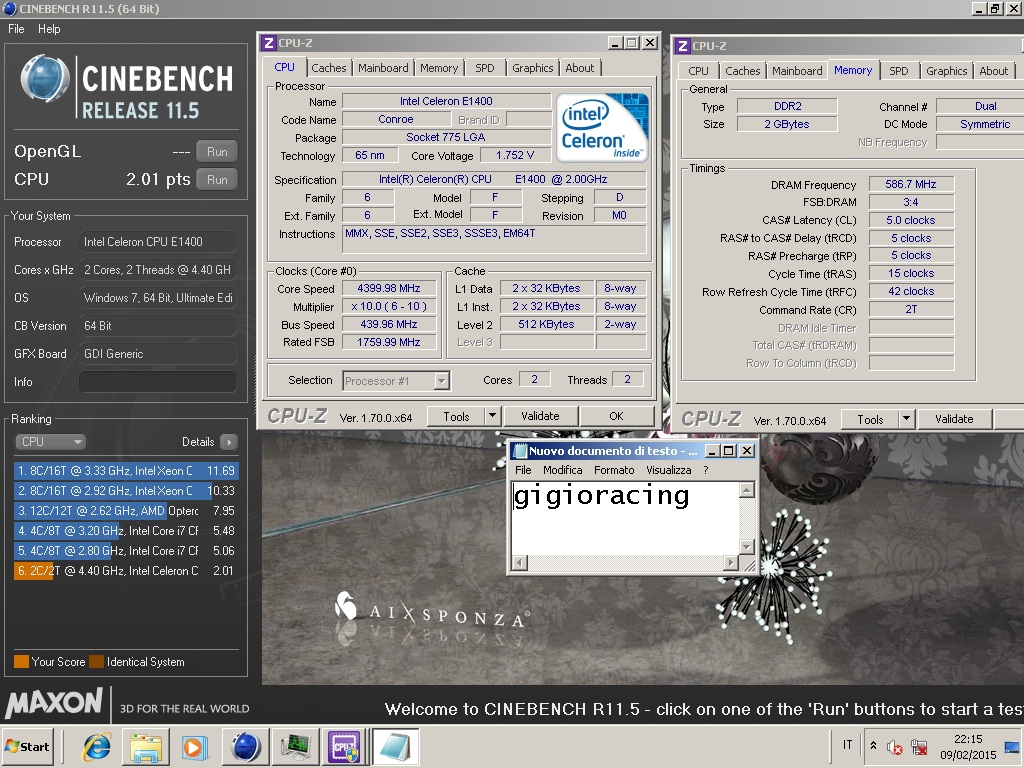Switch to Memory tab in front CPU-Z
The height and width of the screenshot is (768, 1024).
439,68
